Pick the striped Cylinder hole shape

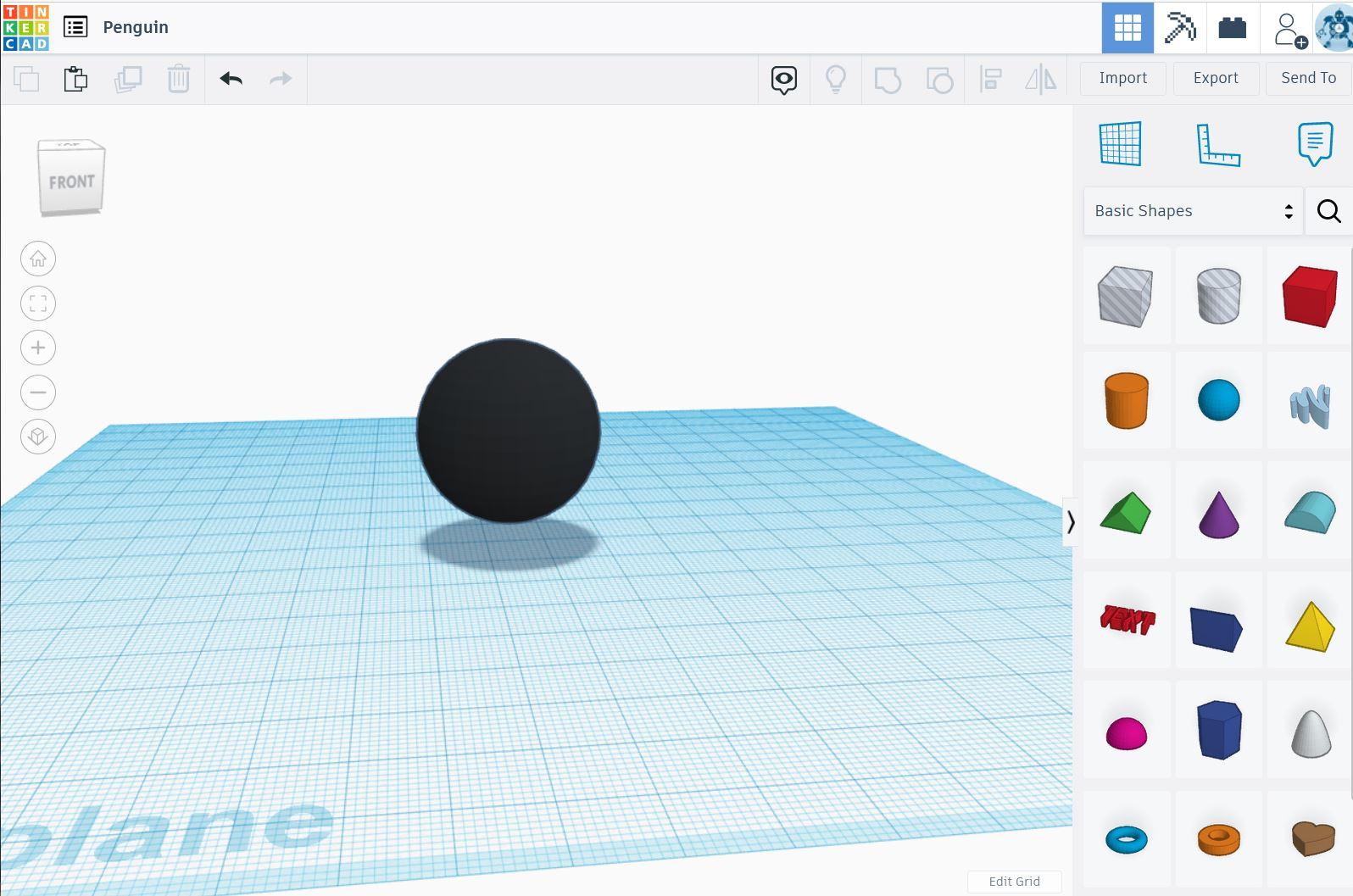pyautogui.click(x=1219, y=296)
